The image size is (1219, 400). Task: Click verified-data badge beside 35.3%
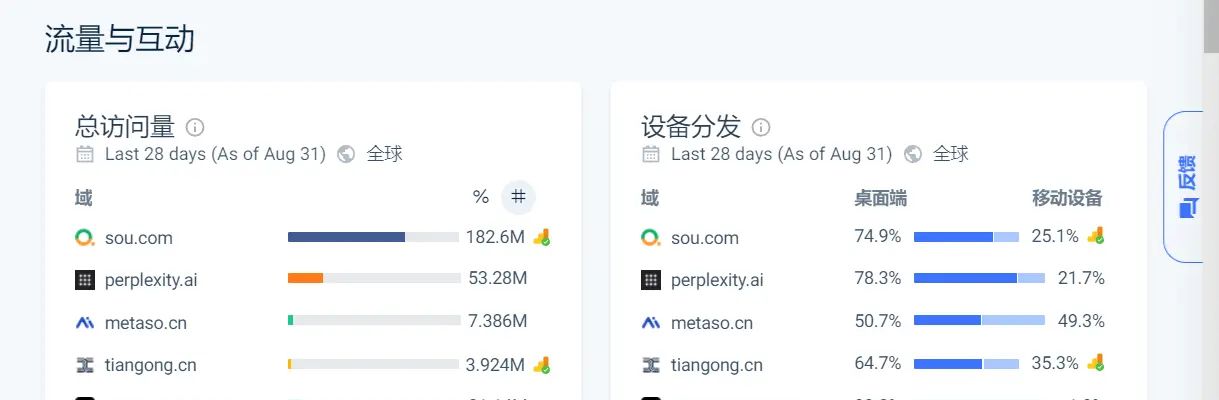(x=1096, y=363)
